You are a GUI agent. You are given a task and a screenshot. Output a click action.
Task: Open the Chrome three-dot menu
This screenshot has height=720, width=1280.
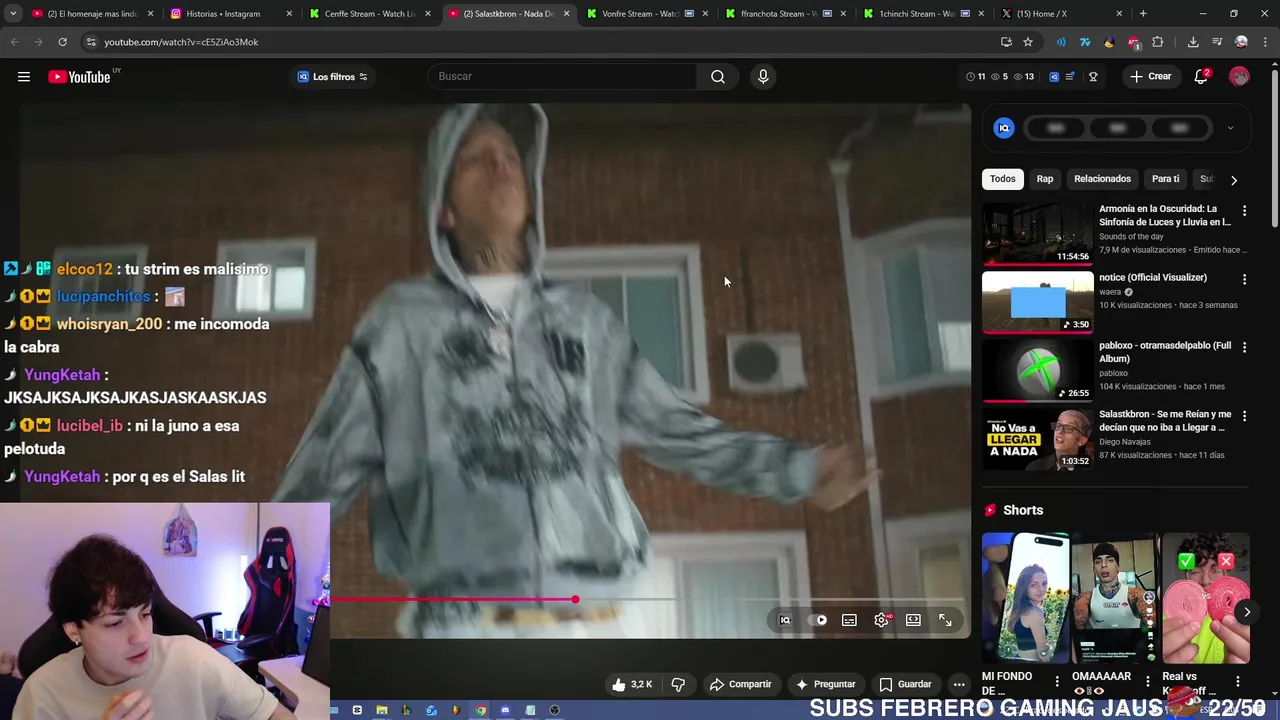pos(1265,42)
